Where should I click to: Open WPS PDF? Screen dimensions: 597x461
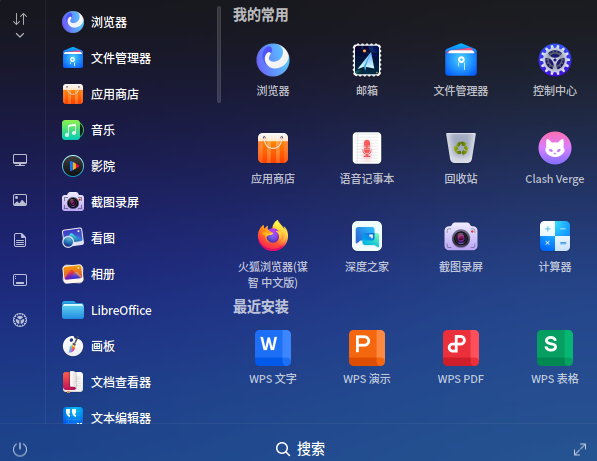point(461,357)
